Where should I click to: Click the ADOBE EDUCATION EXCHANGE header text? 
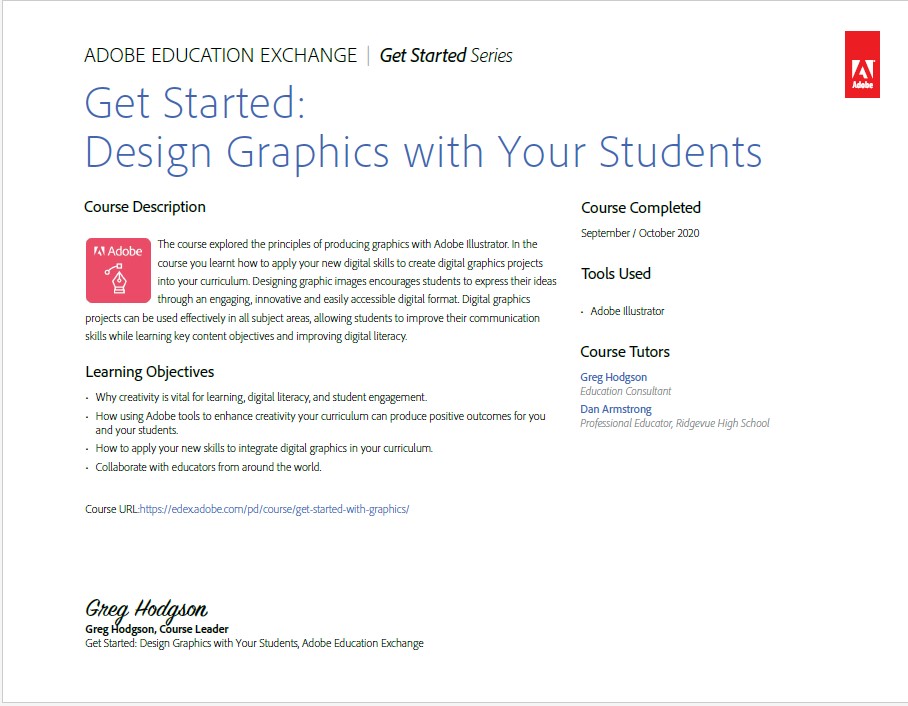[220, 56]
